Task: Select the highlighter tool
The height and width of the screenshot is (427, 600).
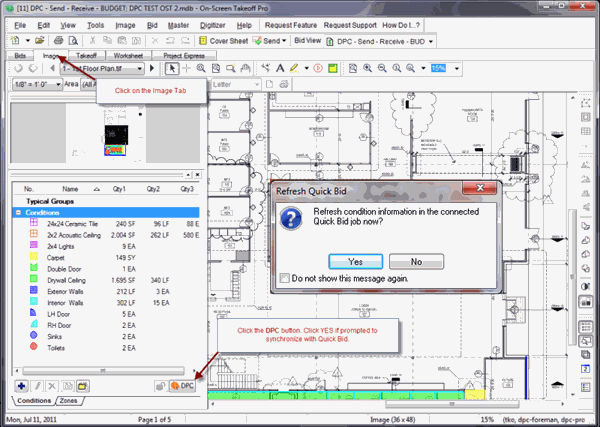Action: tap(294, 68)
